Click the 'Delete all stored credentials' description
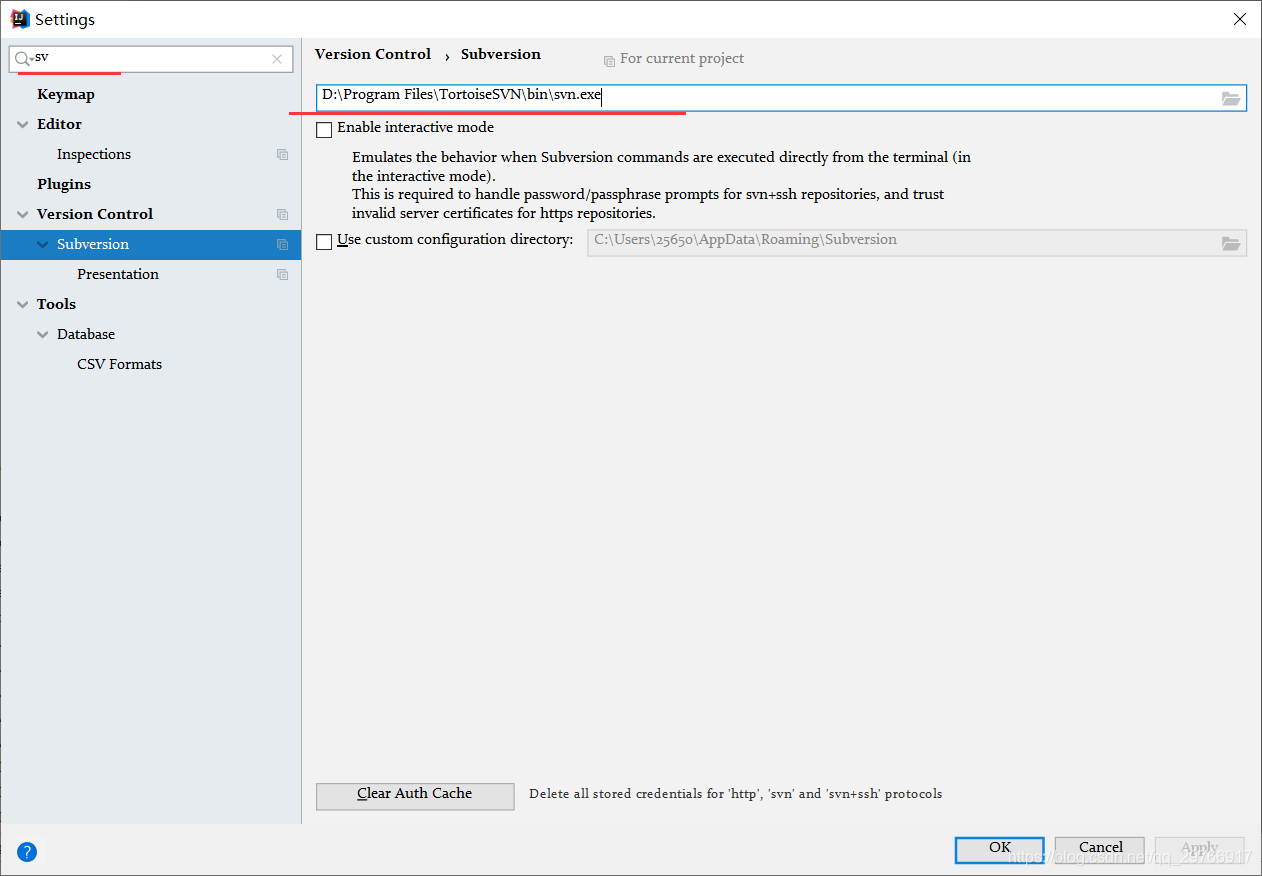 tap(735, 794)
